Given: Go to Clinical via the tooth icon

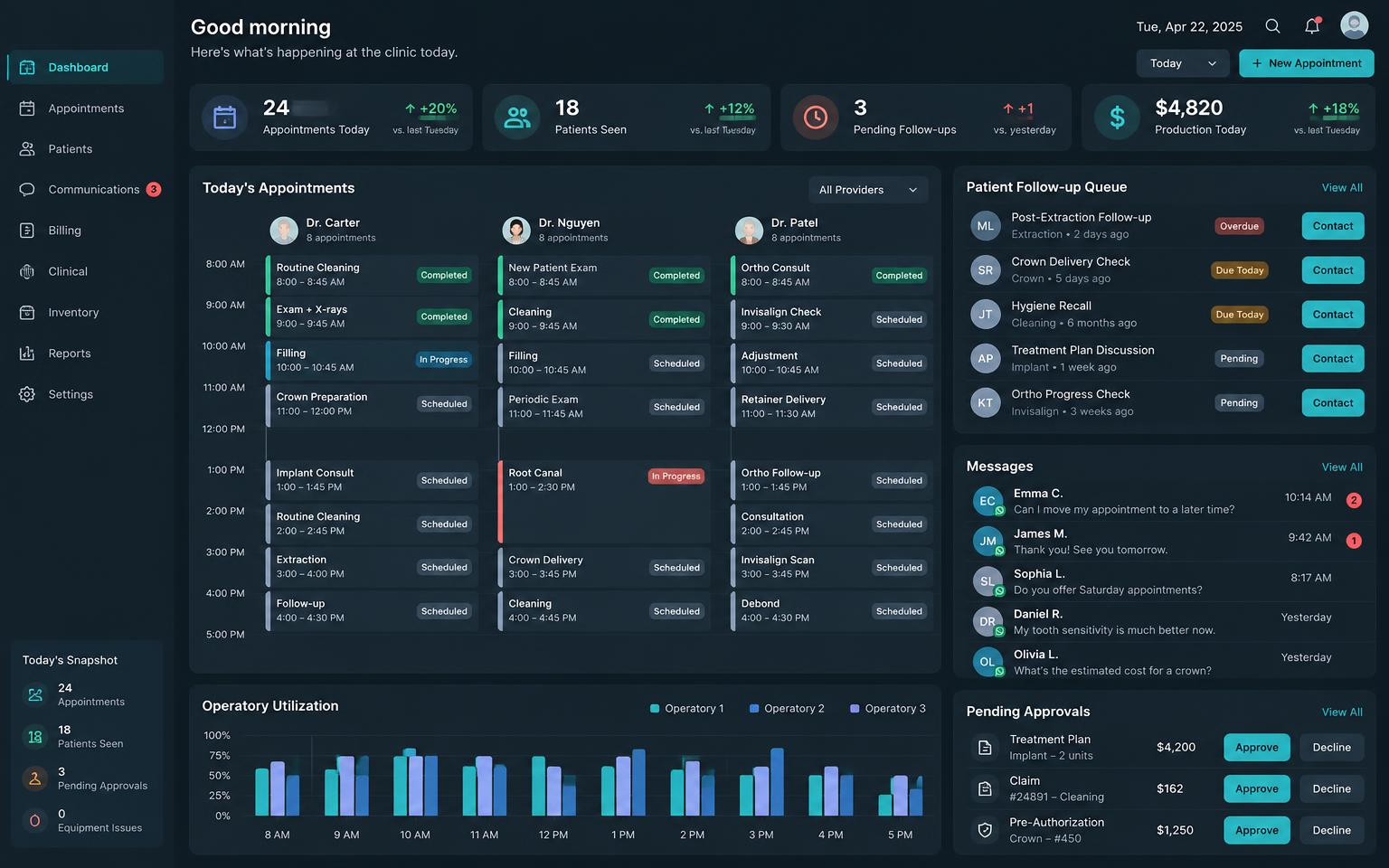Looking at the screenshot, I should click(x=27, y=271).
